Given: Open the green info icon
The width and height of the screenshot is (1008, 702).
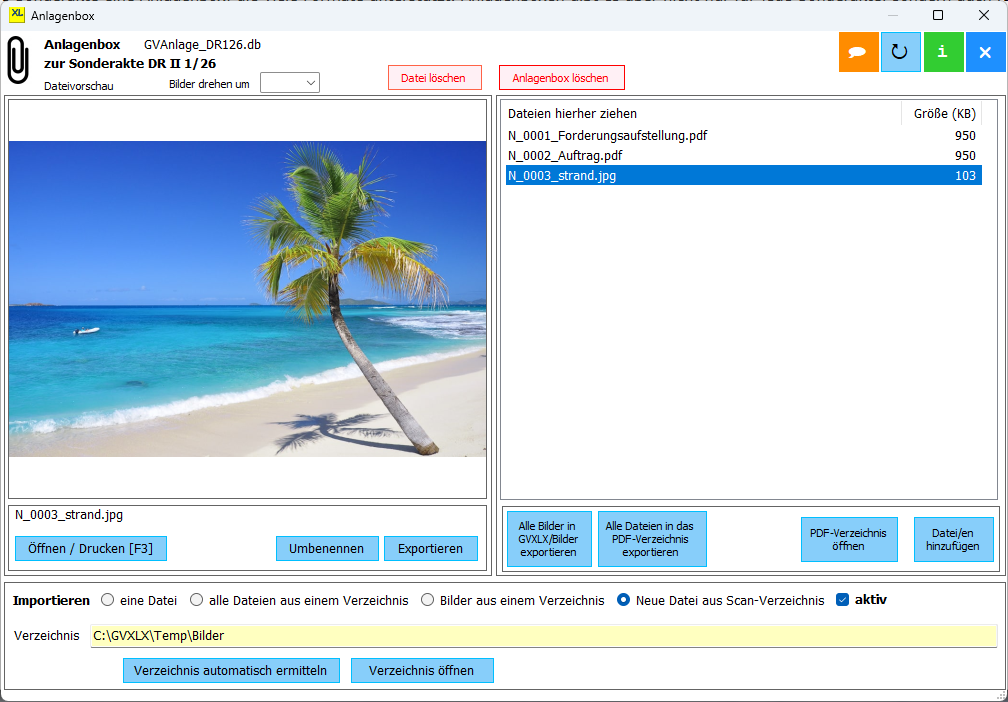Looking at the screenshot, I should pos(943,52).
